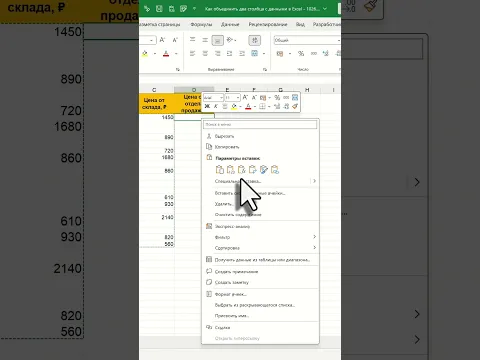Viewport: 480px width, 360px height.
Task: Click the Paste Link clipboard icon
Action: pyautogui.click(x=275, y=170)
